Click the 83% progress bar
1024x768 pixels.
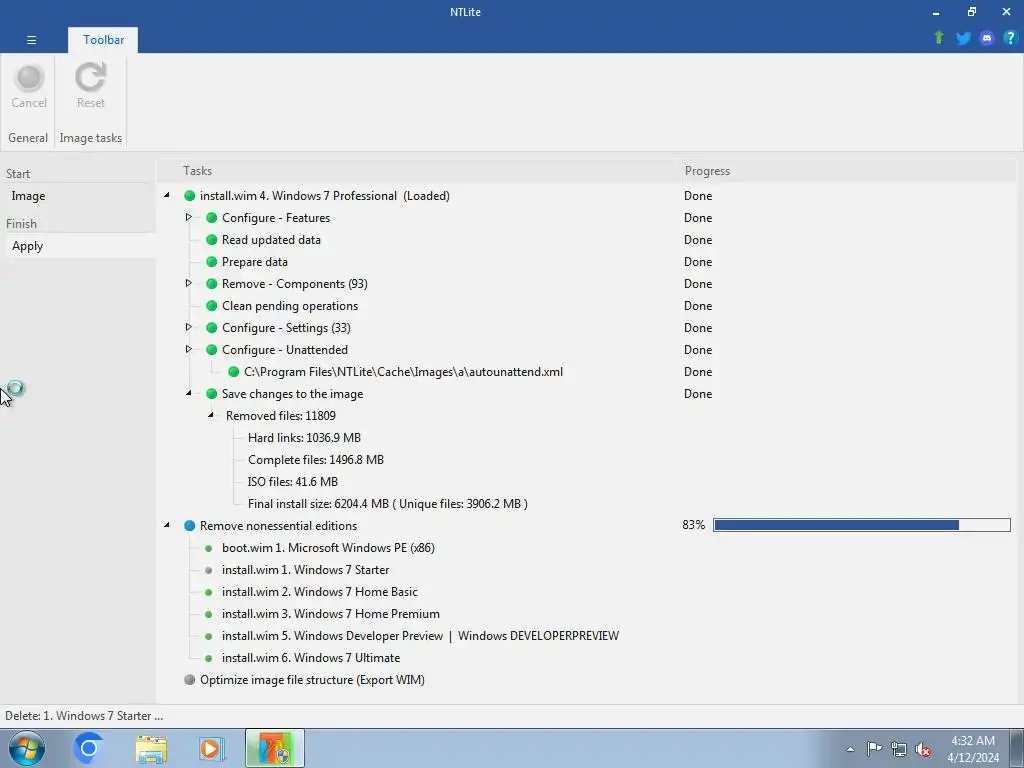point(861,525)
